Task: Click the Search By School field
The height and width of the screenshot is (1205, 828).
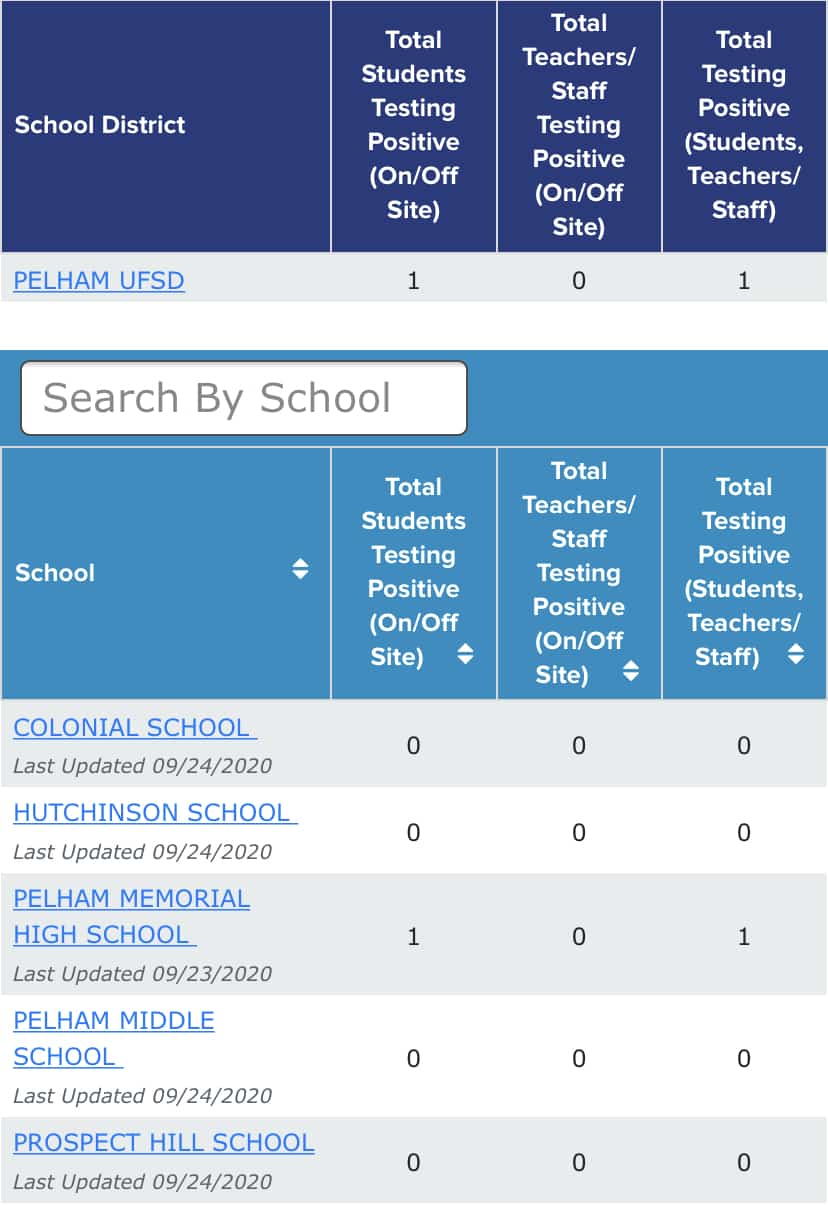Action: click(x=244, y=398)
